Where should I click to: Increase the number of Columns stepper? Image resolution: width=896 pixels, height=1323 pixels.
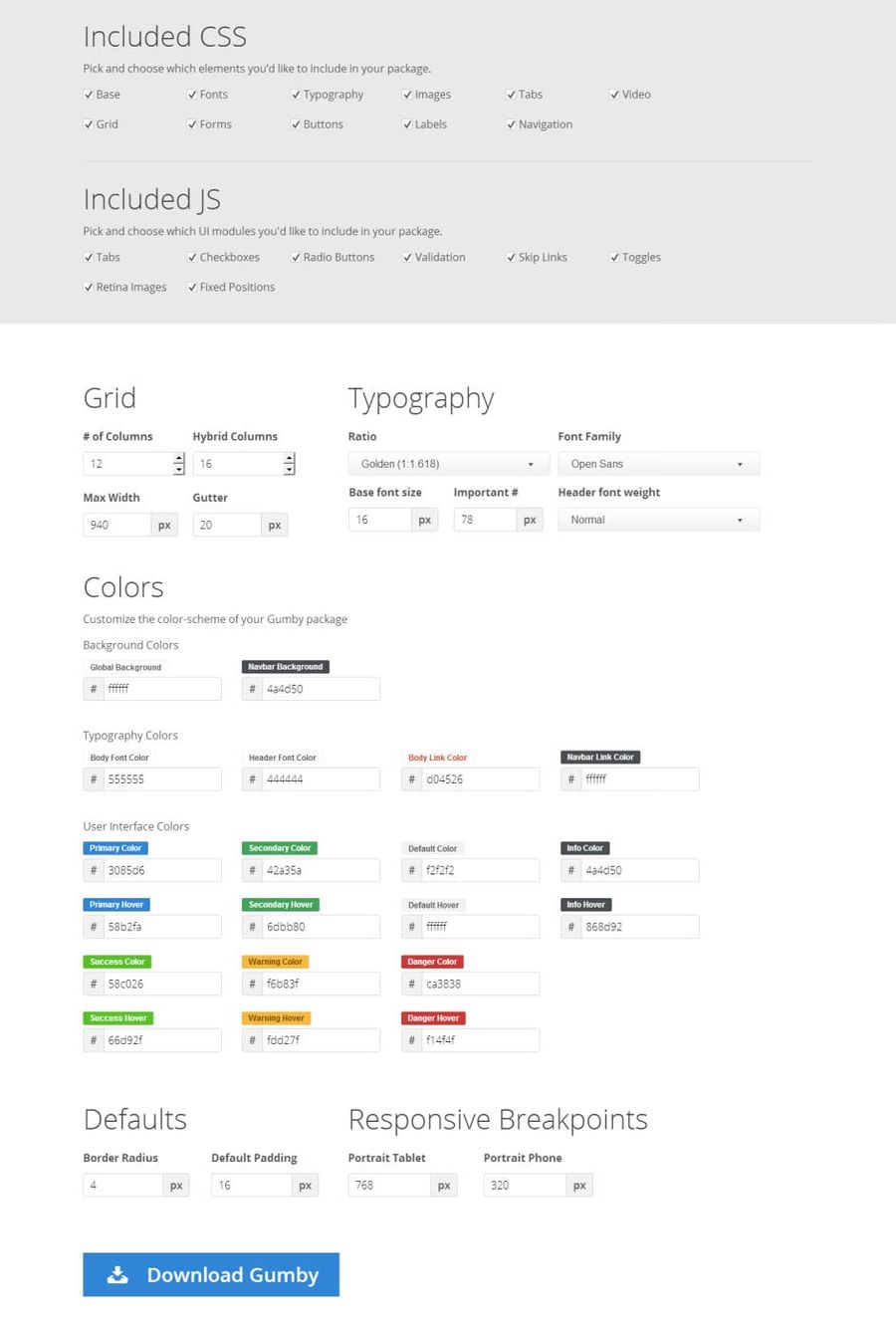tap(179, 458)
